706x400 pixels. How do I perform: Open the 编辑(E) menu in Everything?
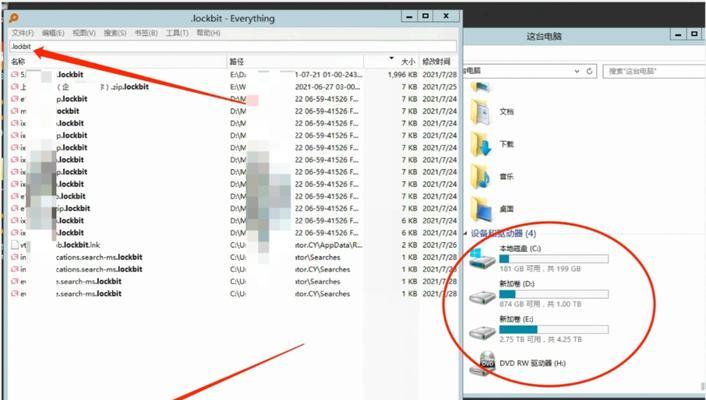click(x=53, y=33)
